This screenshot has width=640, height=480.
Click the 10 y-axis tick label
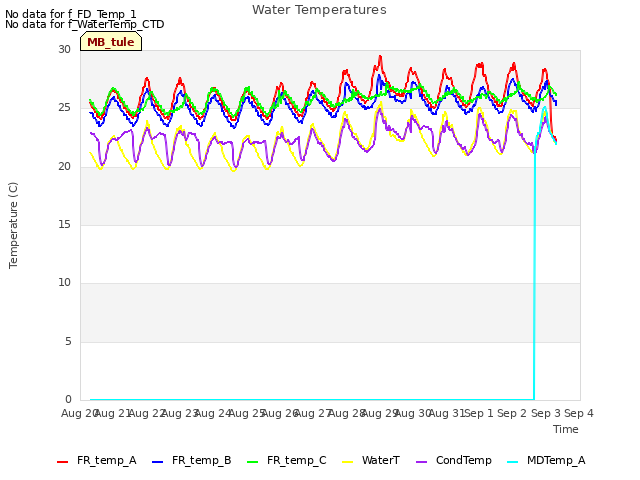[64, 282]
